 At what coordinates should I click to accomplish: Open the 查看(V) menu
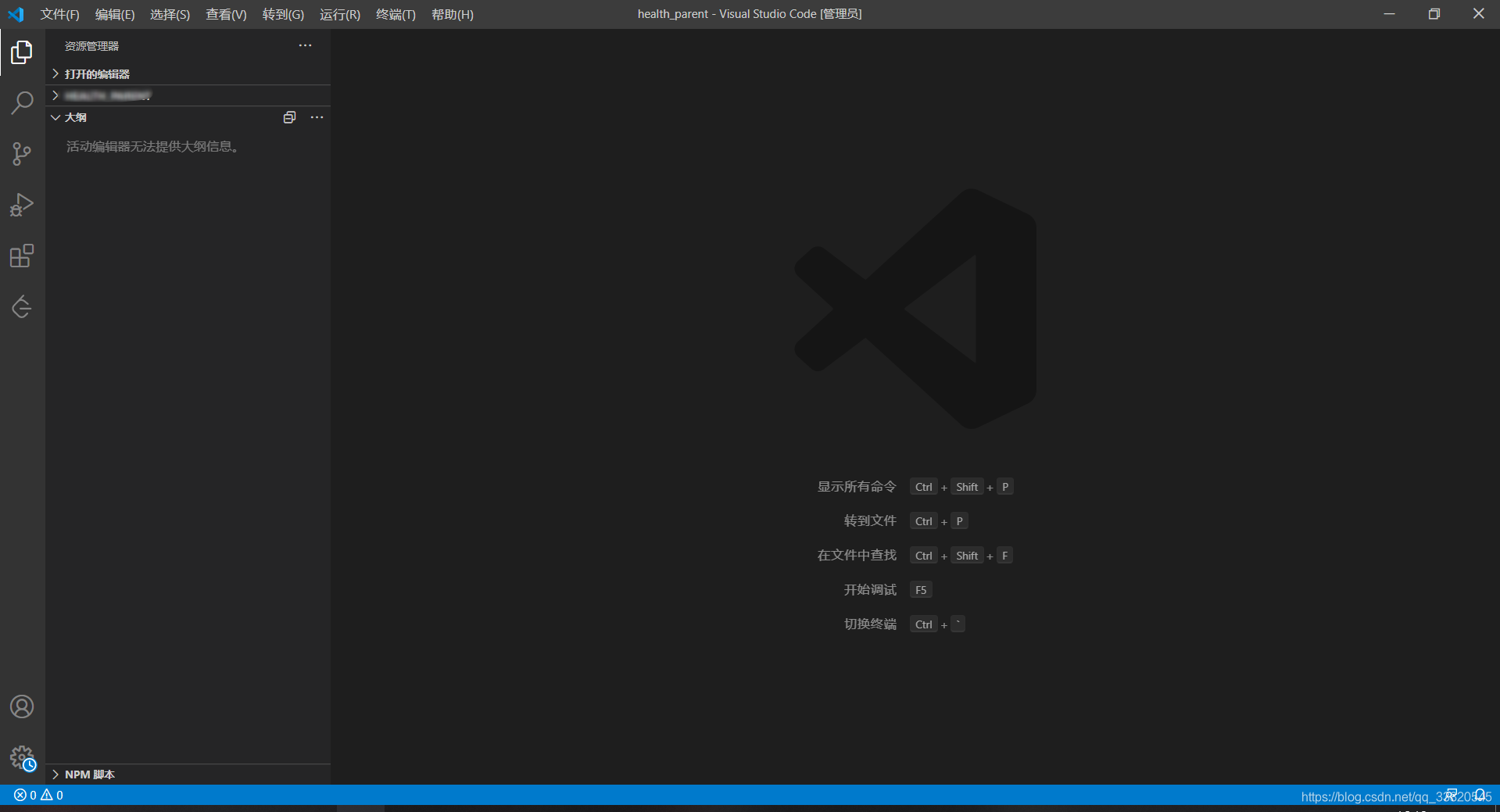226,14
